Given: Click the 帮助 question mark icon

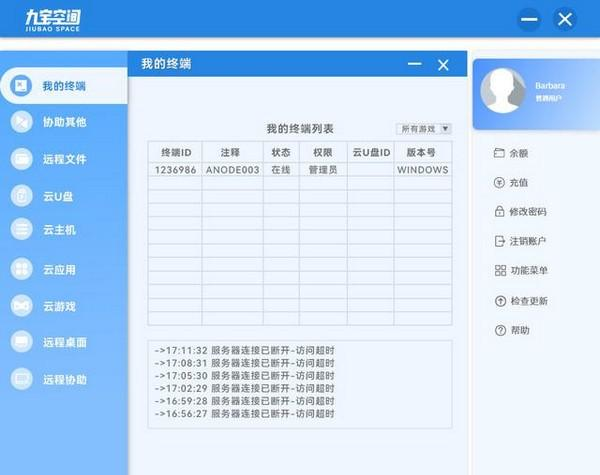Looking at the screenshot, I should coord(501,330).
